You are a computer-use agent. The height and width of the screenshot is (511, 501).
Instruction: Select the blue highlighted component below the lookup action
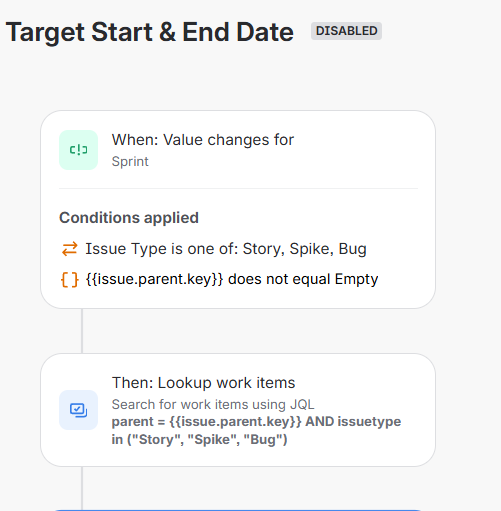(238, 510)
